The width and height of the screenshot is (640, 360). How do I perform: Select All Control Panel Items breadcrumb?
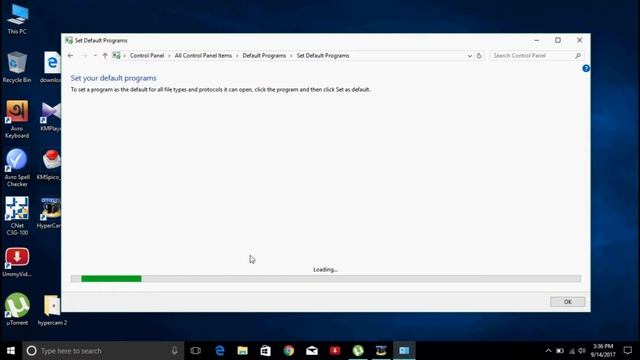[x=203, y=56]
